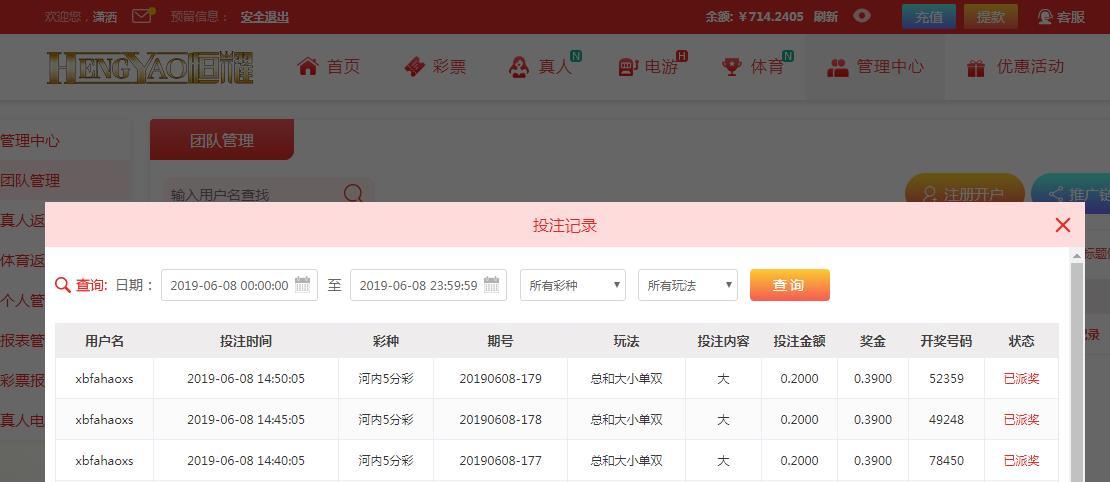The height and width of the screenshot is (482, 1110).
Task: Click the search magnifier in username field
Action: pos(353,194)
